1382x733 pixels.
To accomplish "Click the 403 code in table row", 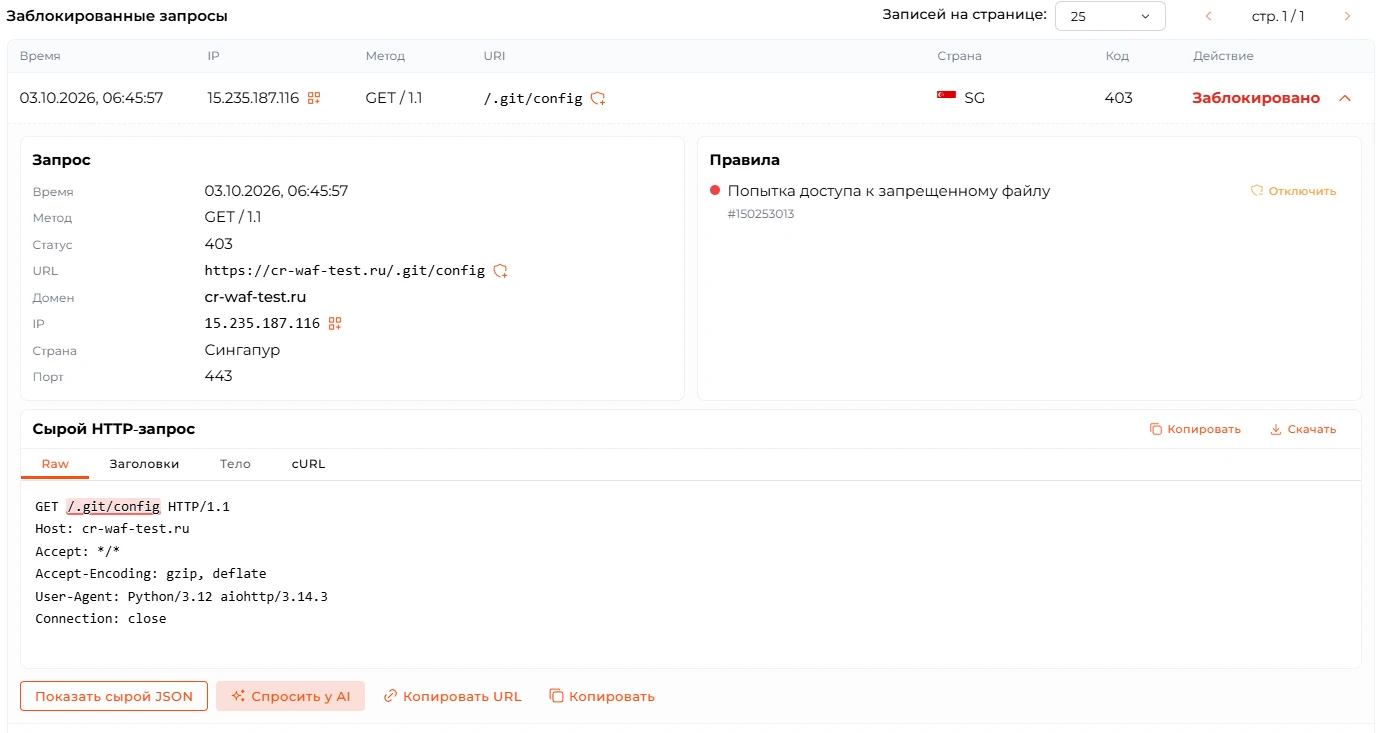I will pos(1119,98).
